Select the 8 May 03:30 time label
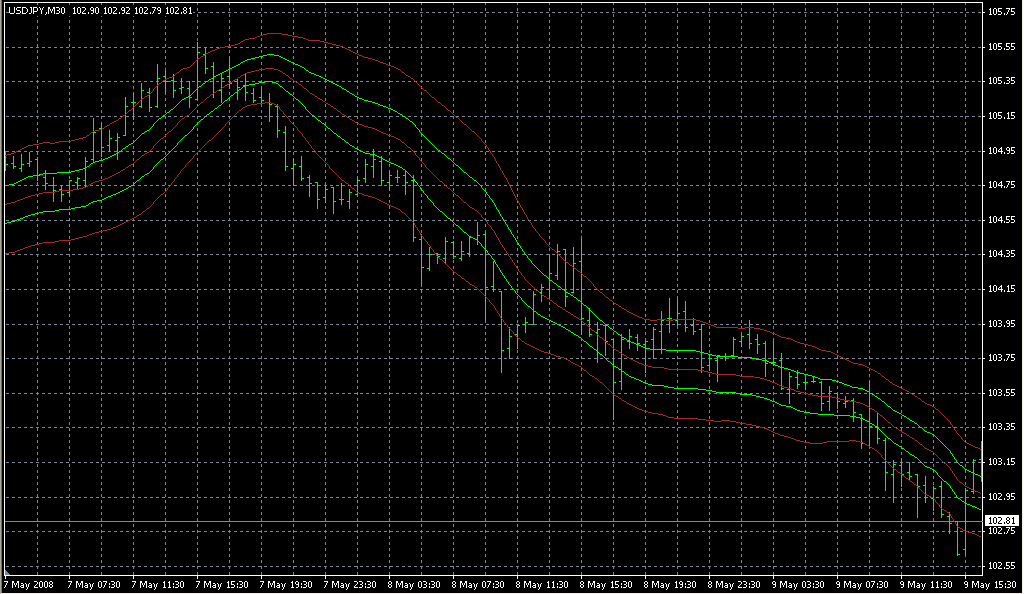This screenshot has height=594, width=1024. click(416, 584)
